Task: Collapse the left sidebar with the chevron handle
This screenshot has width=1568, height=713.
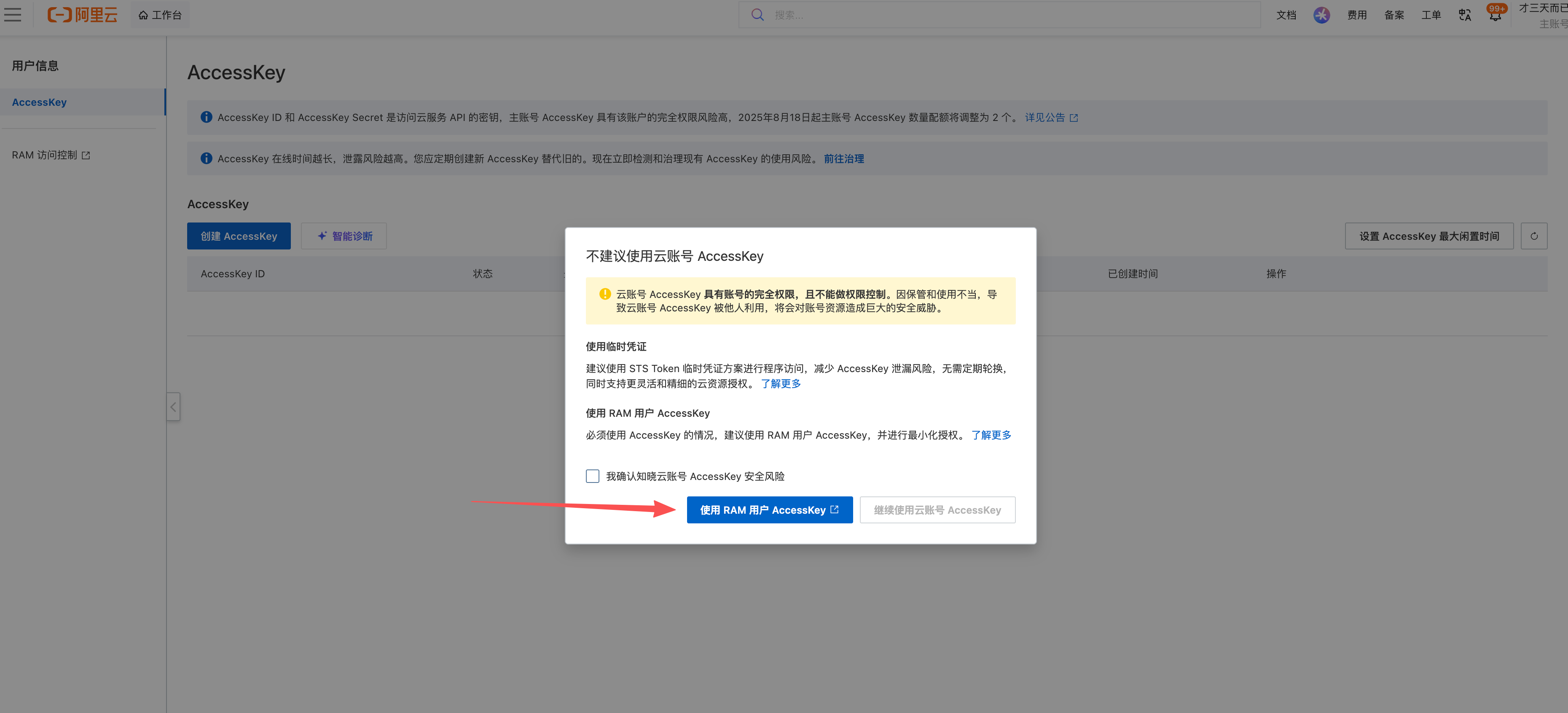Action: tap(174, 407)
